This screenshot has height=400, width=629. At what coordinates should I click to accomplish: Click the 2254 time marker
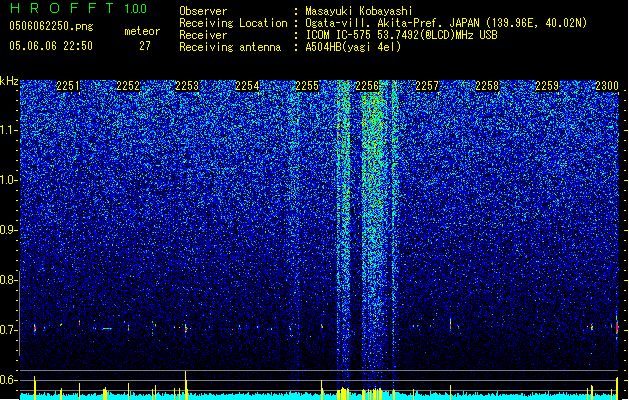pos(247,86)
